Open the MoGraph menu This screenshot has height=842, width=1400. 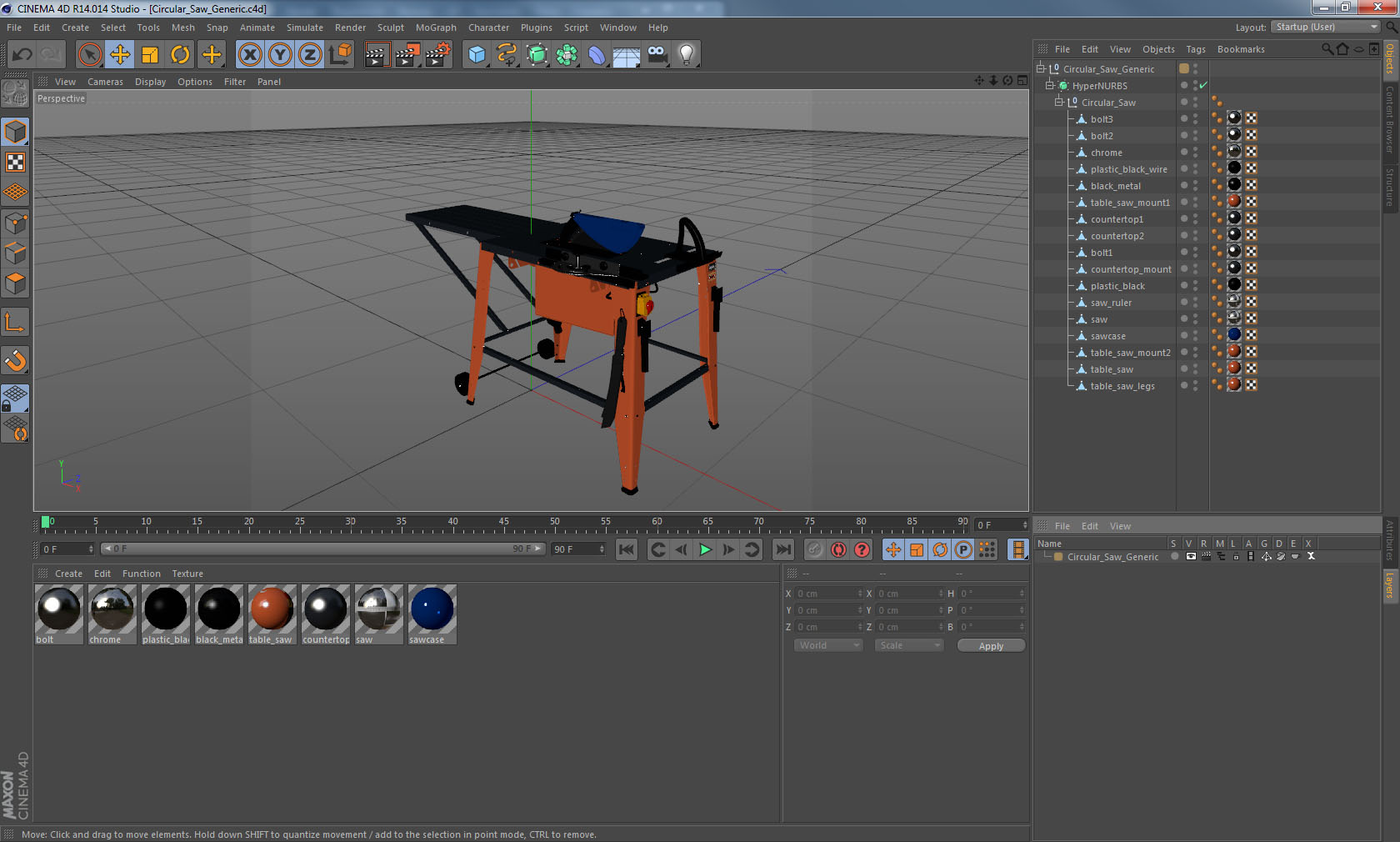(x=436, y=28)
